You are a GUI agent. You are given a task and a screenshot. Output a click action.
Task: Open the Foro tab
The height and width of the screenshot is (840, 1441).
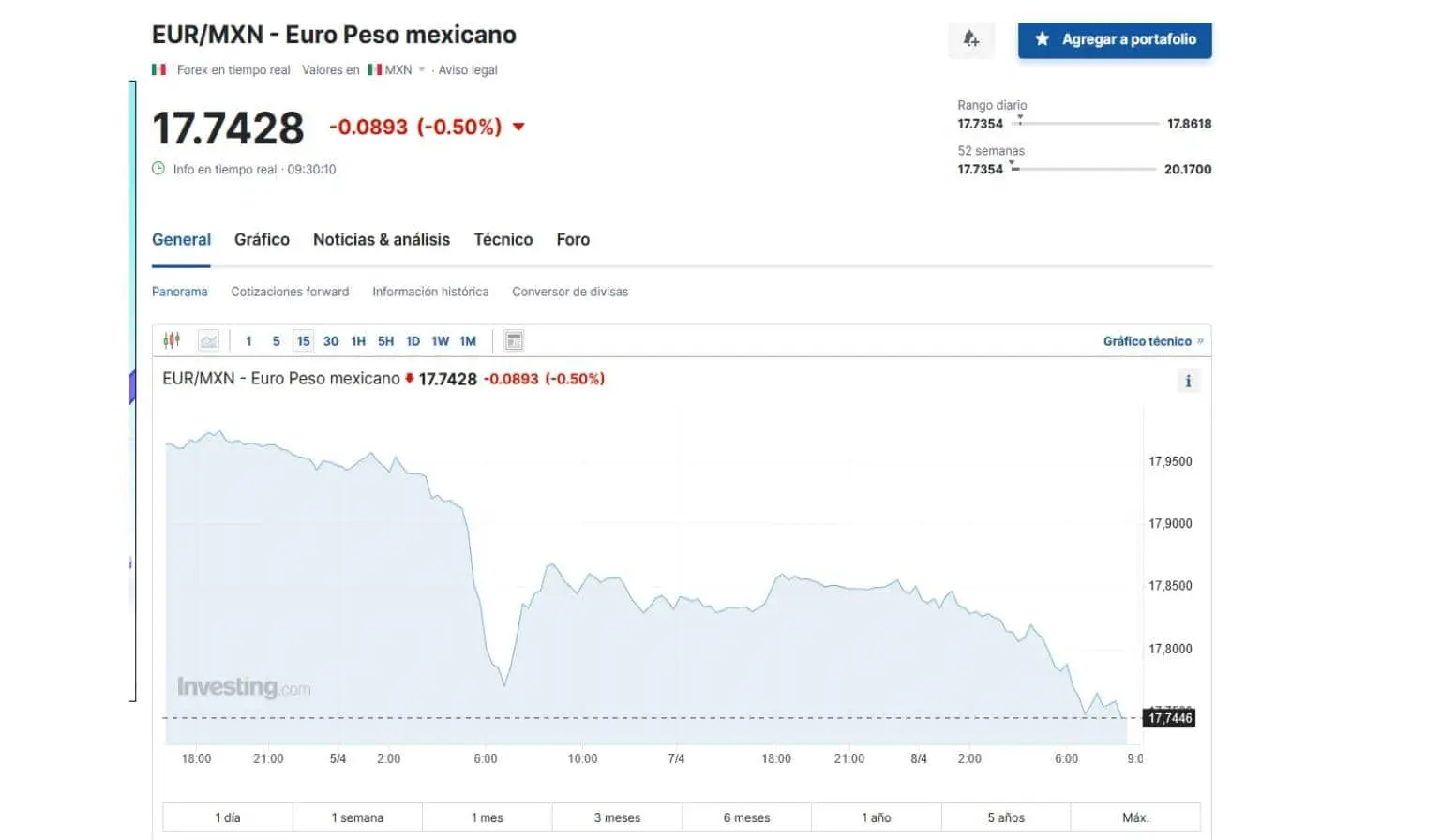pyautogui.click(x=573, y=239)
